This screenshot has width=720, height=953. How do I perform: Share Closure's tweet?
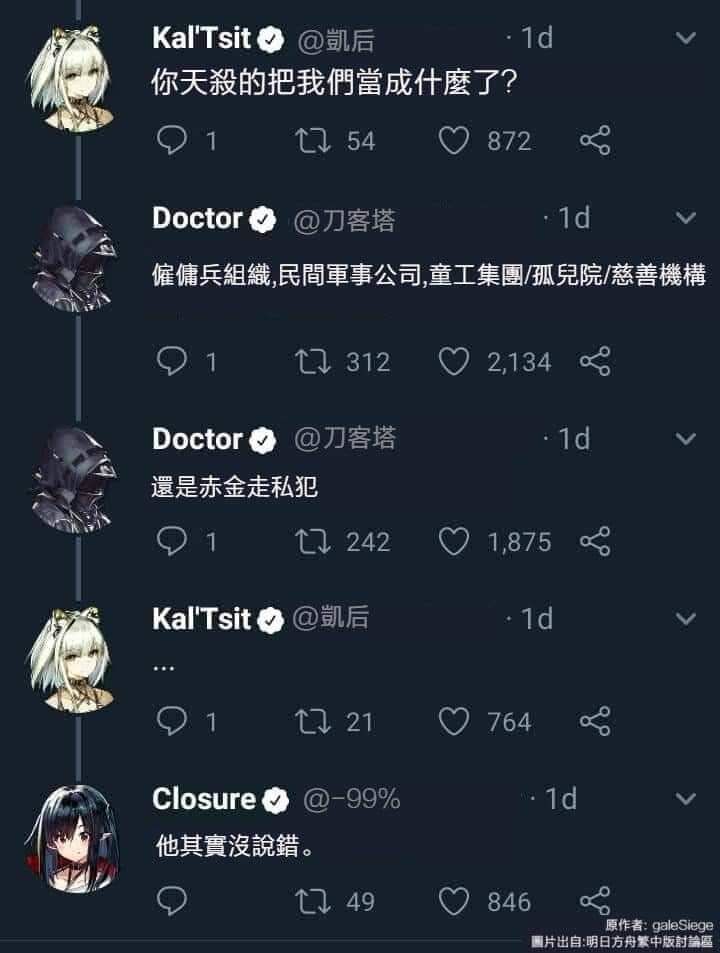[x=595, y=901]
